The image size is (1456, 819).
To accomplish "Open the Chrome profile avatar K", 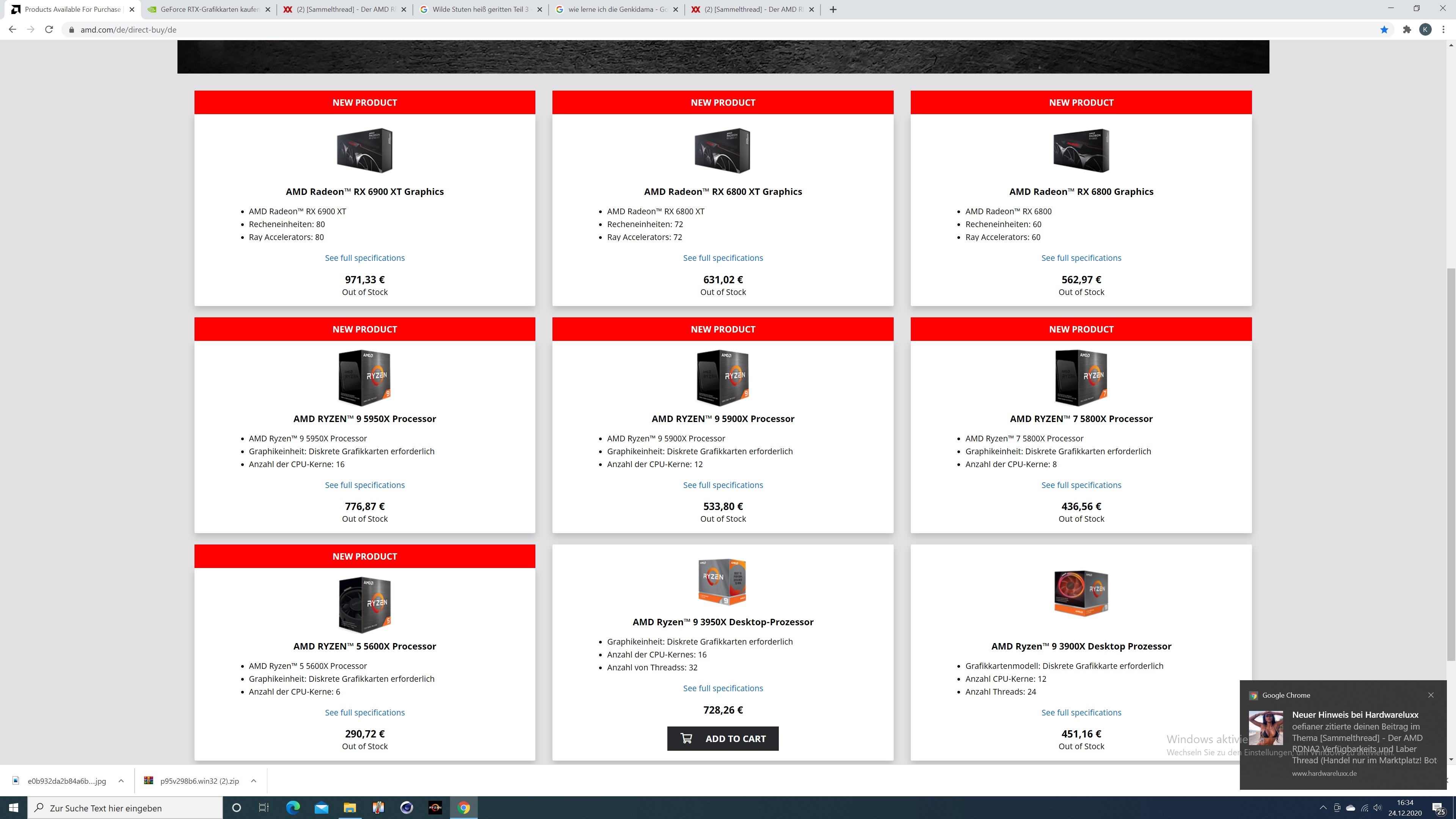I will click(1426, 30).
